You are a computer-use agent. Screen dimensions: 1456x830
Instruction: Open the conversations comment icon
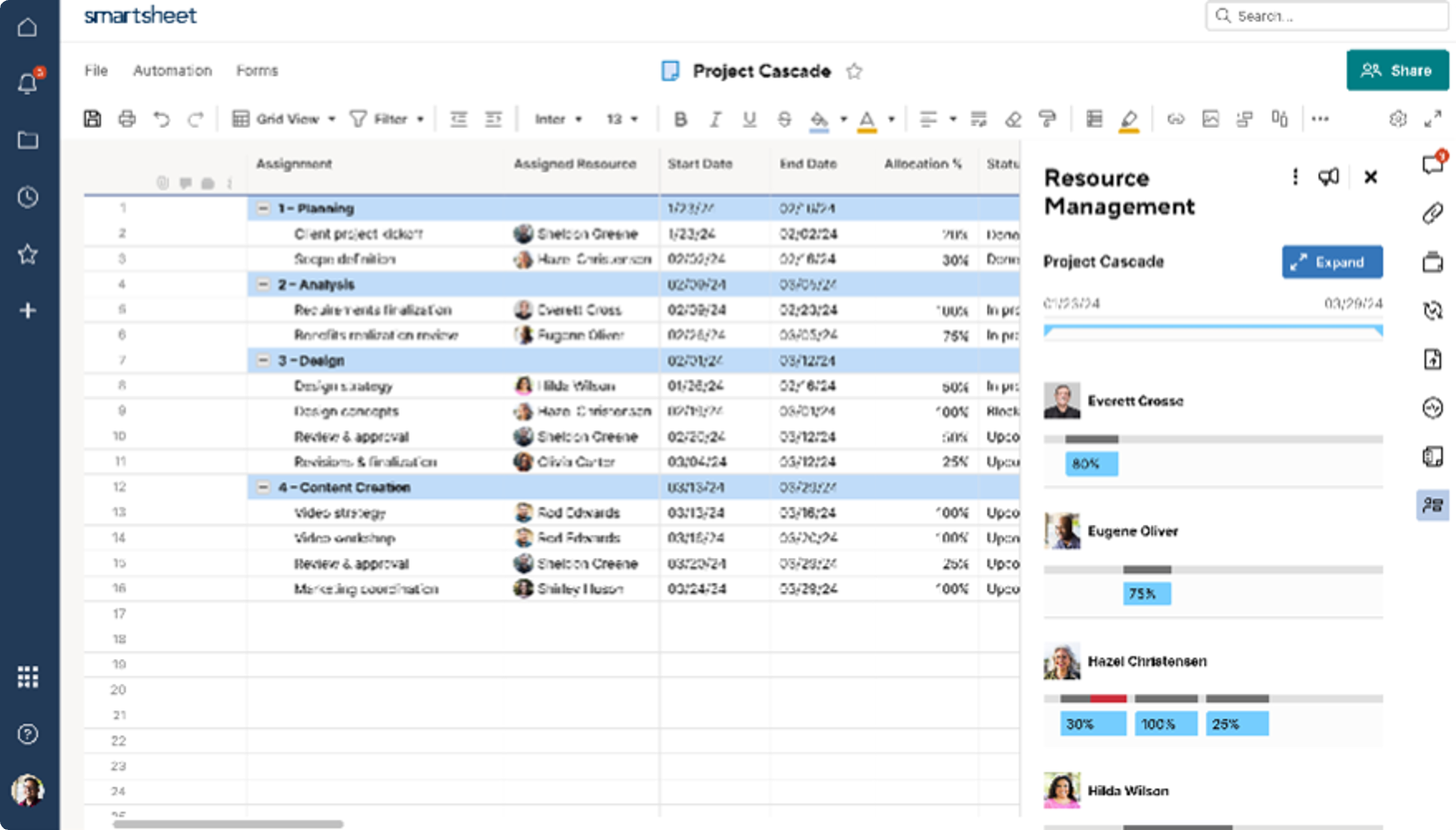[x=1433, y=164]
